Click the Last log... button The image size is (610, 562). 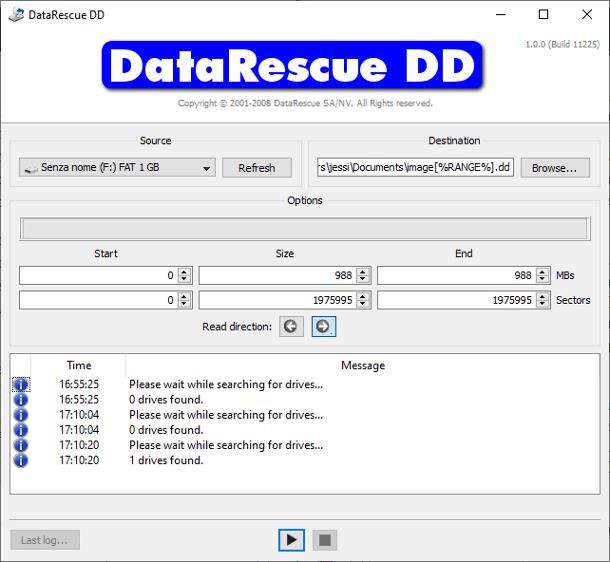pyautogui.click(x=45, y=540)
